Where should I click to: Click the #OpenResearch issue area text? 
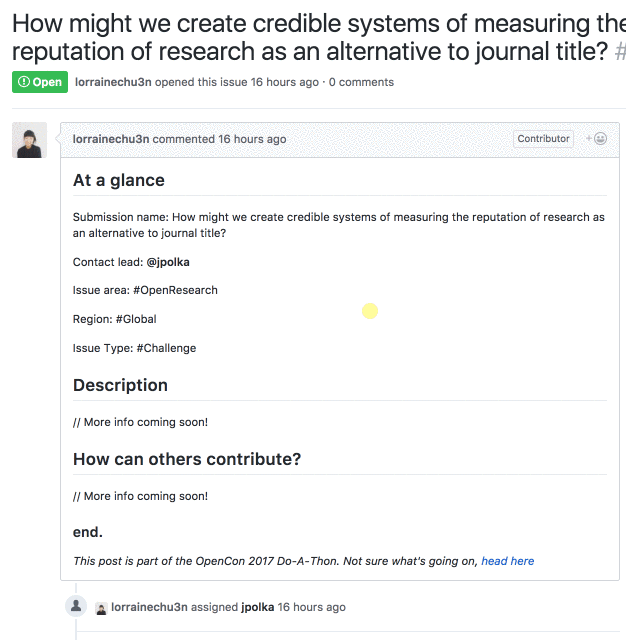click(175, 290)
